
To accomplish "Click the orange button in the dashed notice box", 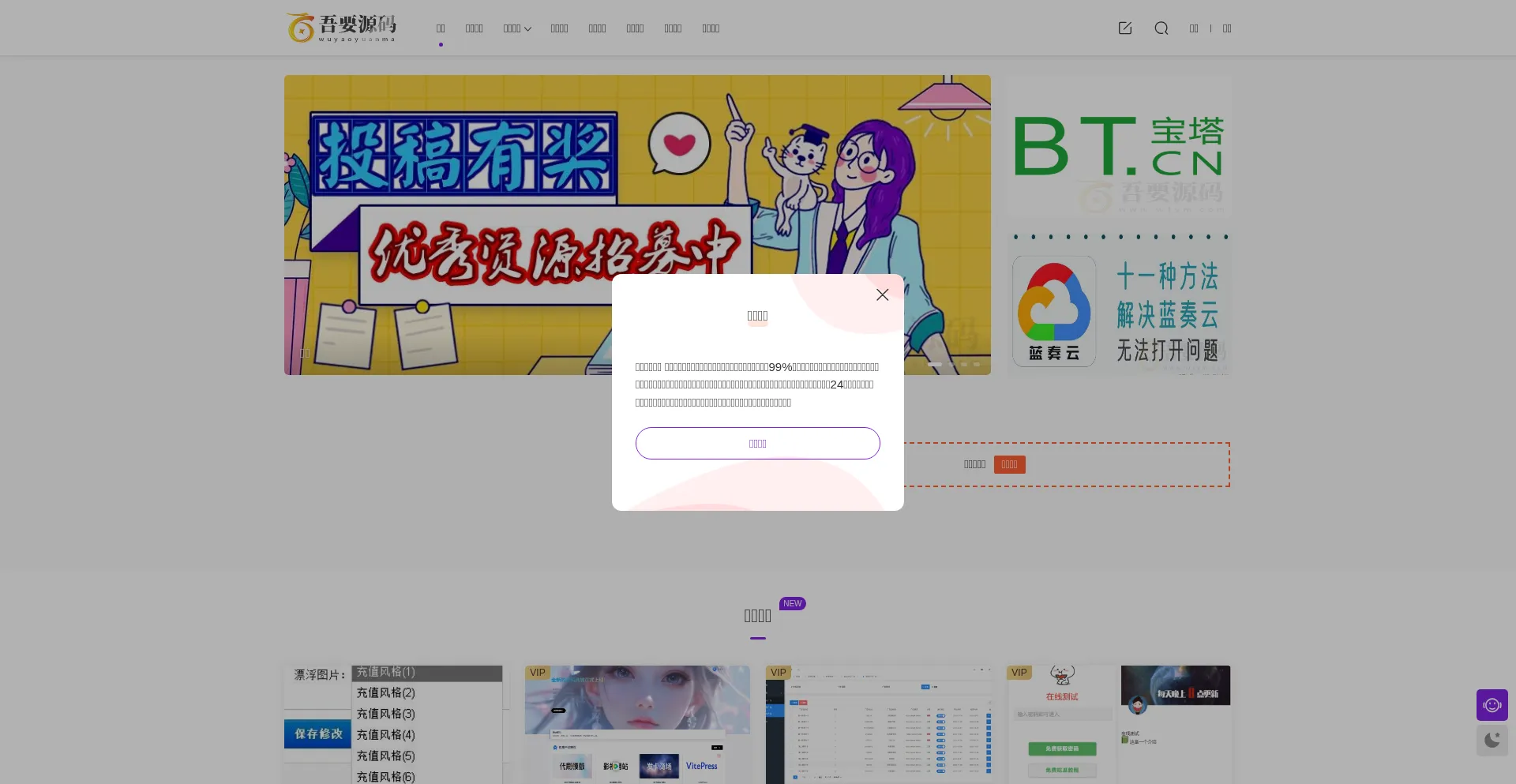I will (1009, 464).
